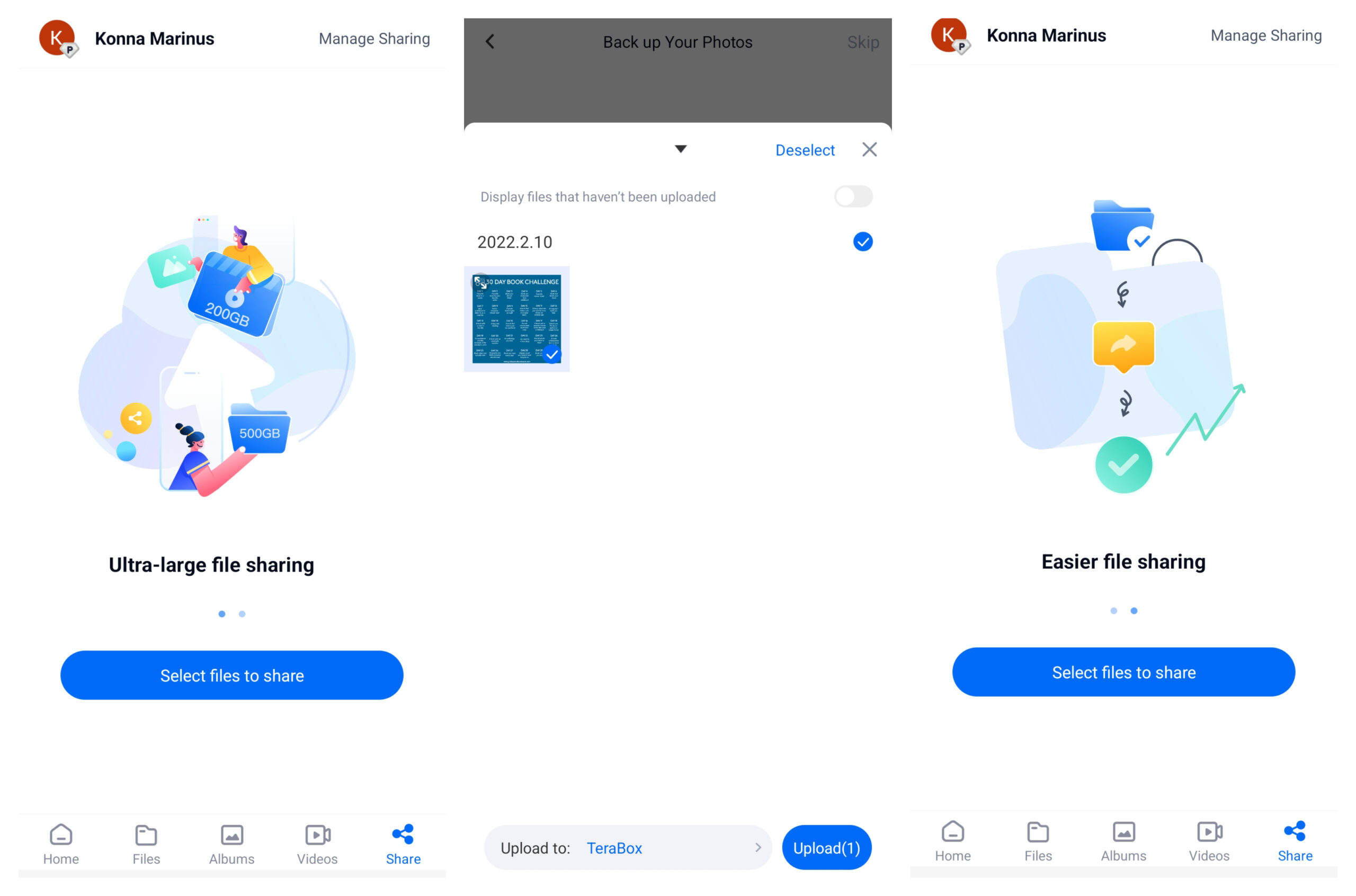Toggle display files not uploaded switch
Image resolution: width=1356 pixels, height=896 pixels.
(x=854, y=196)
